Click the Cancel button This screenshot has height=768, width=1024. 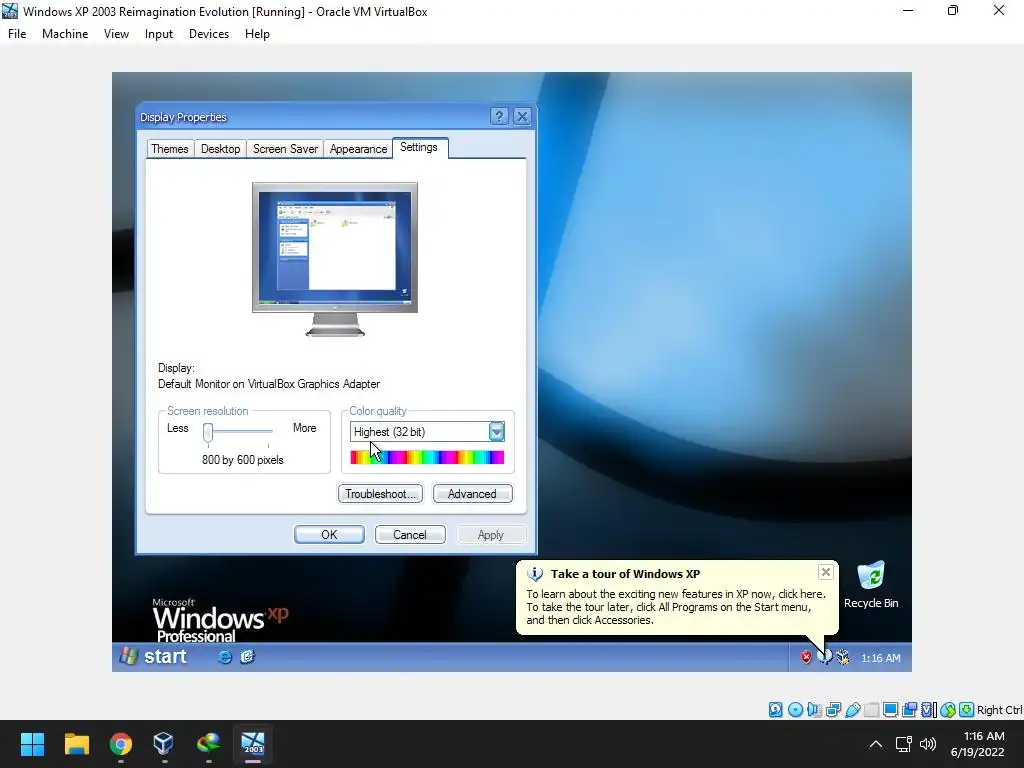click(410, 535)
